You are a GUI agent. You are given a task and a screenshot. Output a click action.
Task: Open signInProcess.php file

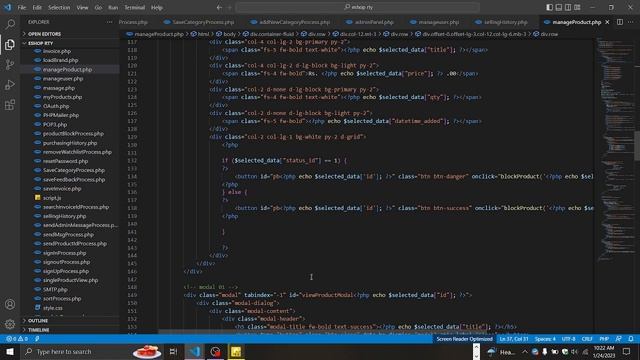(x=64, y=253)
